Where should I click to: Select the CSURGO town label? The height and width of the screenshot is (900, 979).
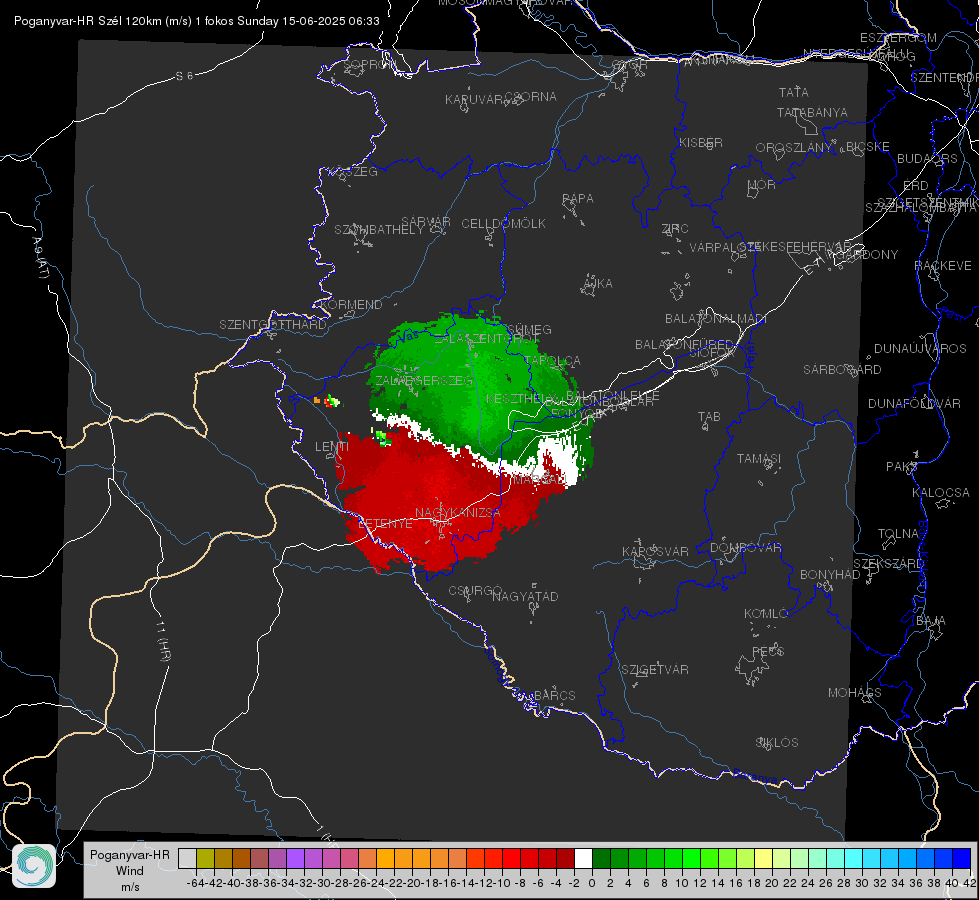point(475,591)
